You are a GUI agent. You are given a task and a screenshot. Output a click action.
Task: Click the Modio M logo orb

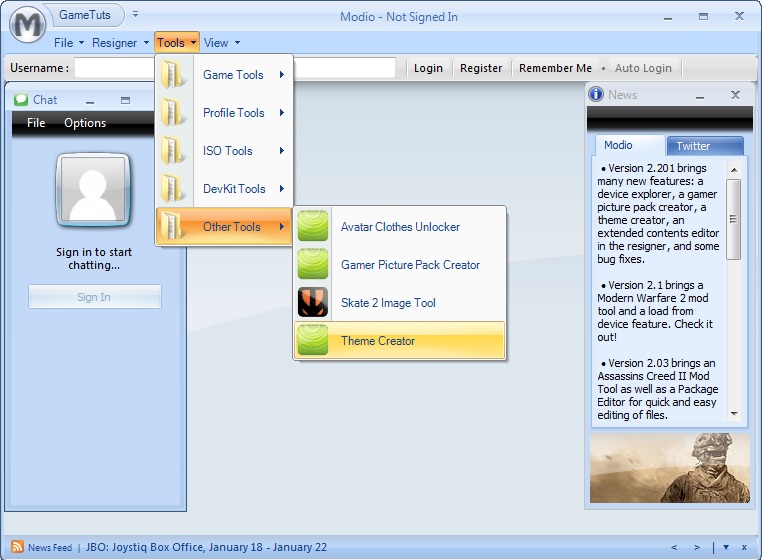(x=27, y=24)
